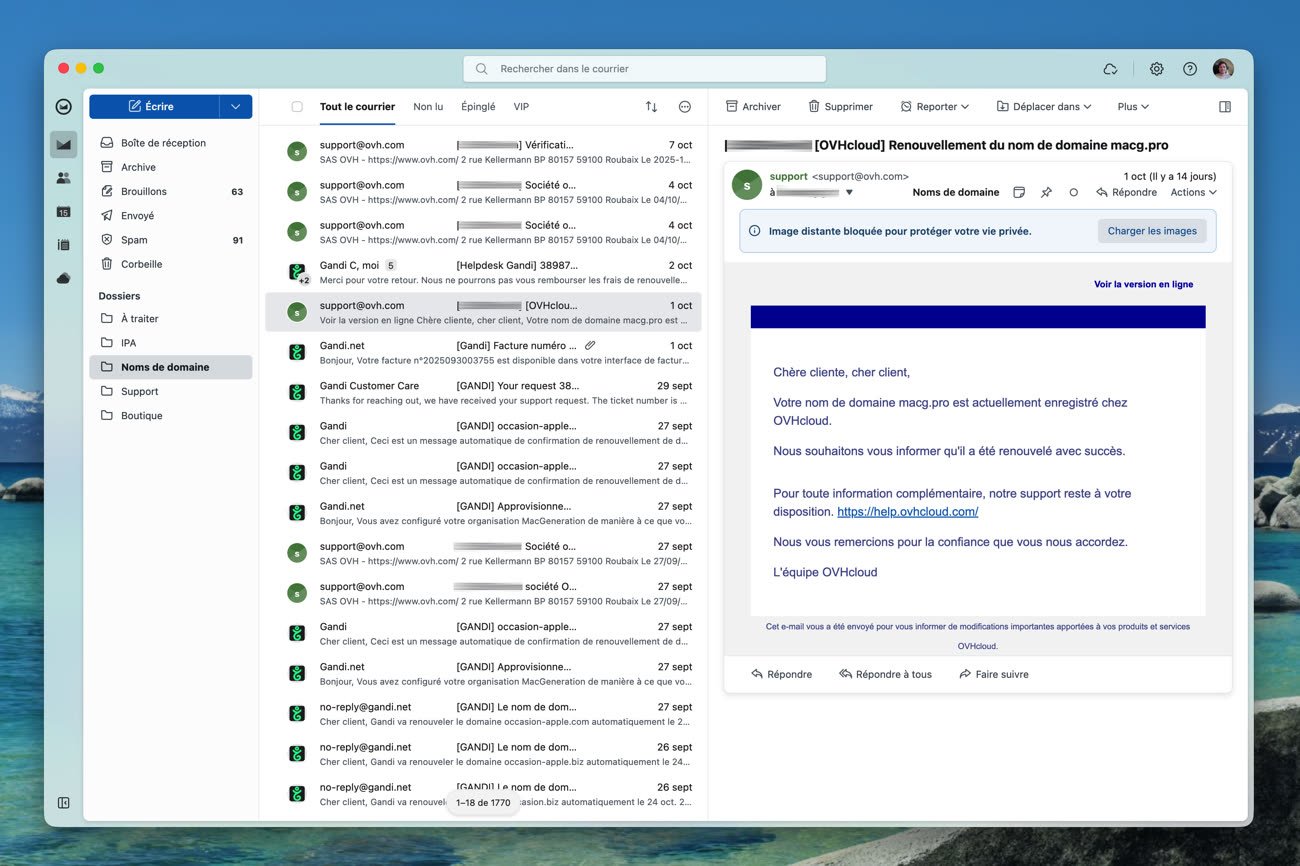Toggle the reading pane layout icon
Screen dimensions: 1300x866
pos(1225,107)
